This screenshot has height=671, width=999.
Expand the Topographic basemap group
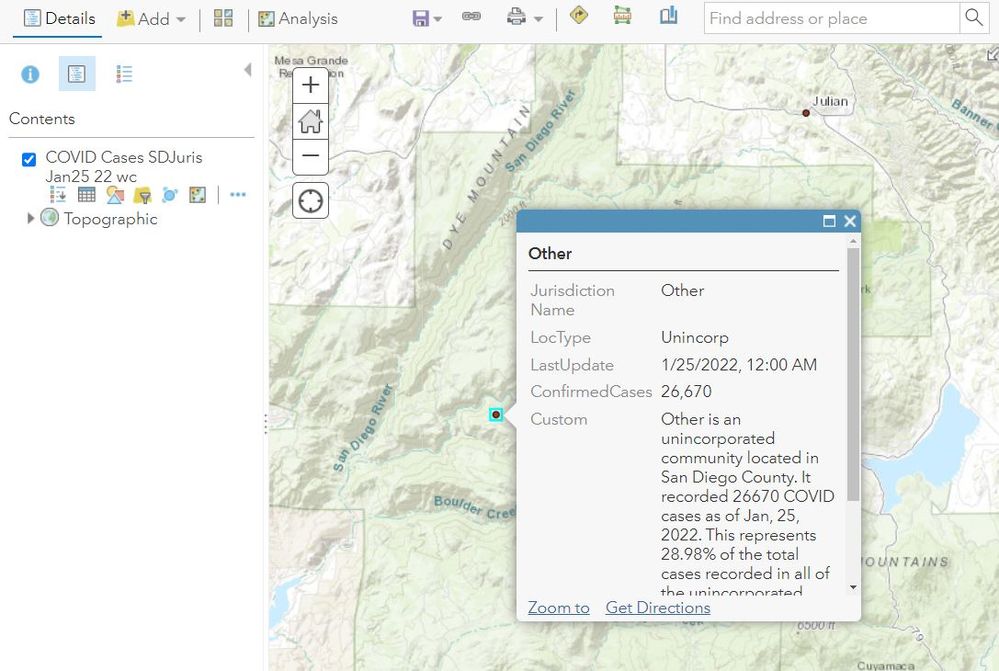point(30,219)
